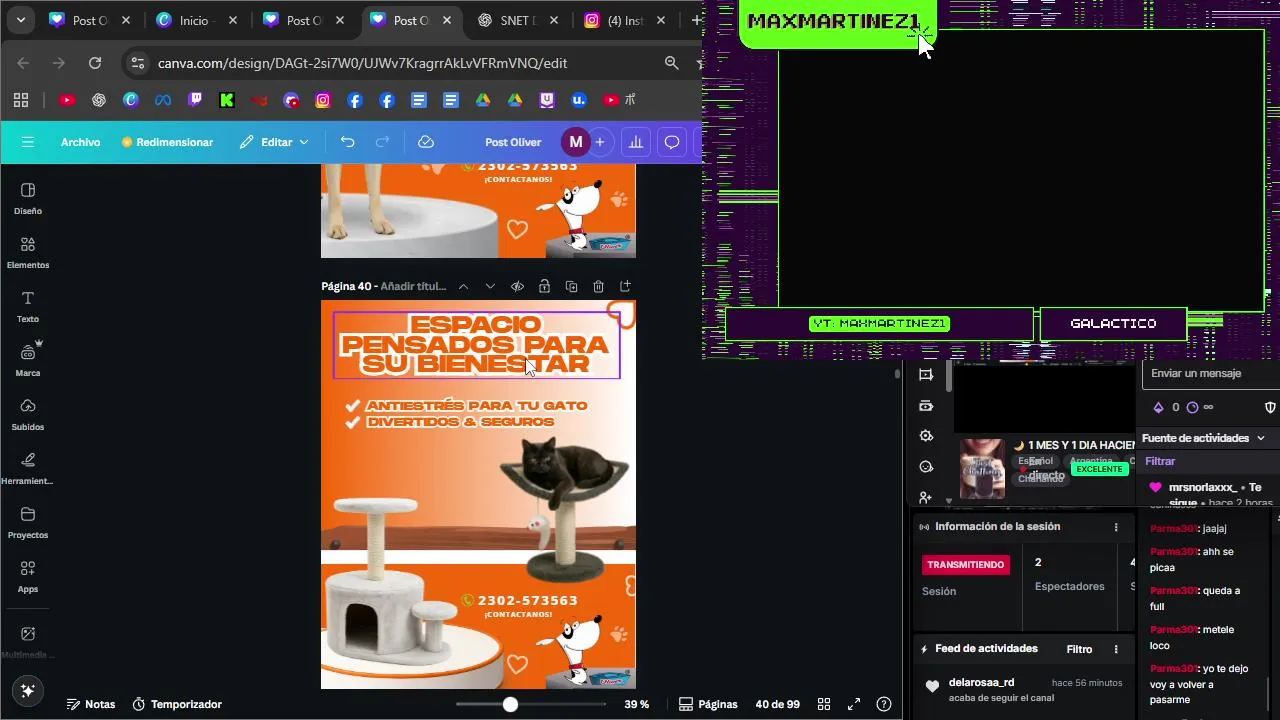The height and width of the screenshot is (720, 1280).
Task: Open the comments speech bubble icon
Action: tap(672, 142)
